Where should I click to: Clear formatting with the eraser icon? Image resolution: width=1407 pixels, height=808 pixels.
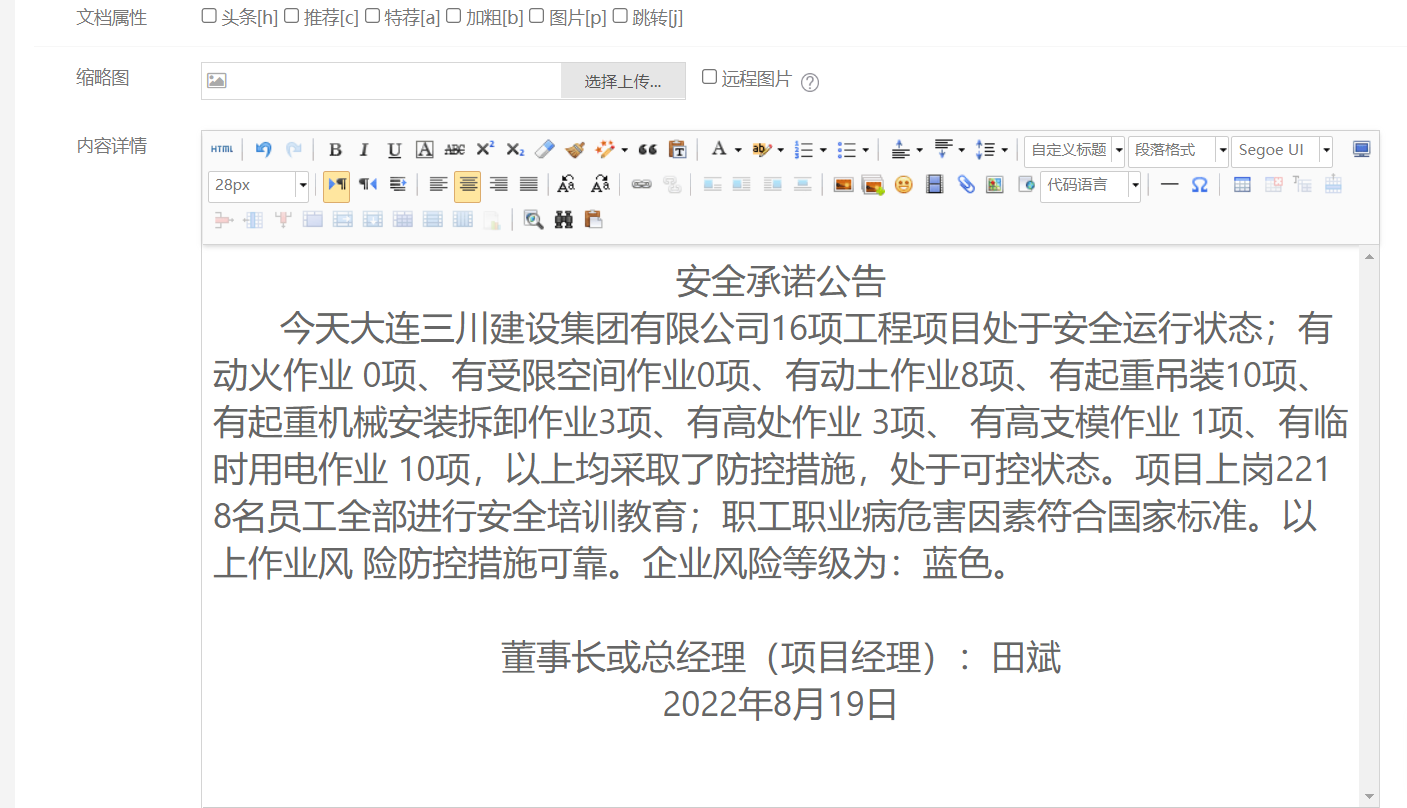(x=544, y=150)
